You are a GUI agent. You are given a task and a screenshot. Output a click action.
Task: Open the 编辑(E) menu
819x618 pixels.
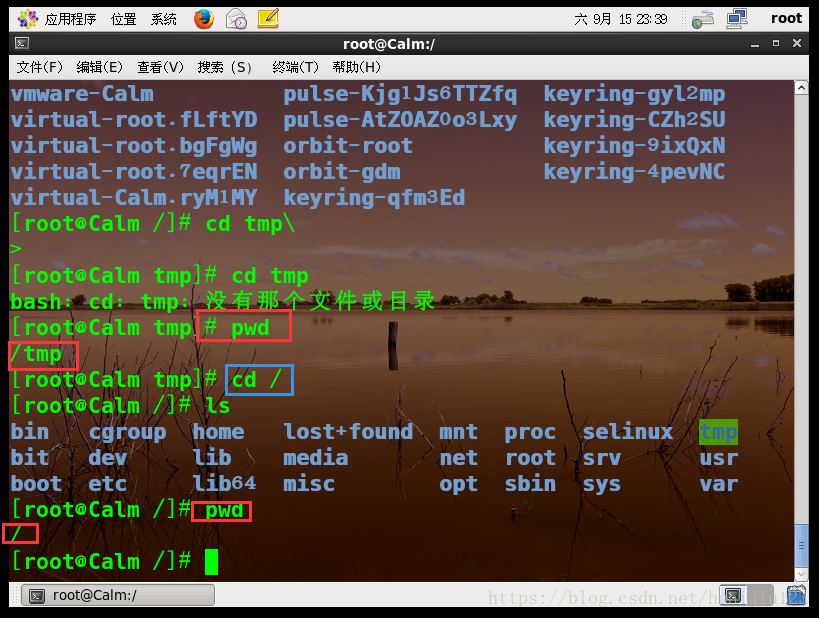100,67
